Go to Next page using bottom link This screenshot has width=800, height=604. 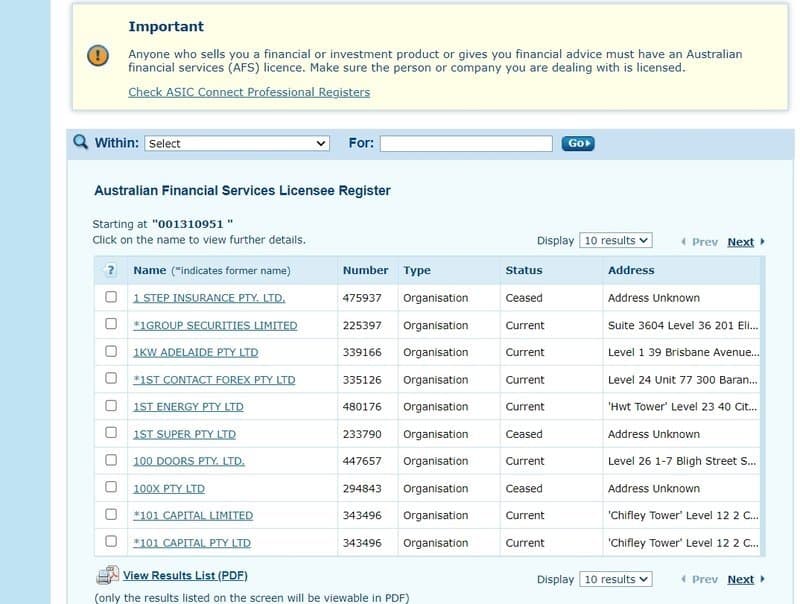[740, 579]
